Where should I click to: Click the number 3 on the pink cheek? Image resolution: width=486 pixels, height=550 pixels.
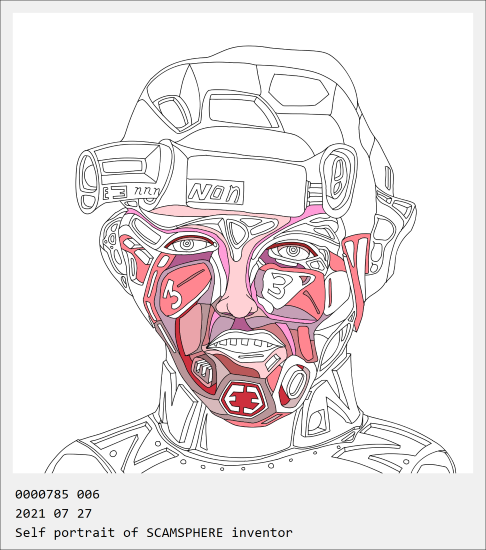click(x=173, y=296)
